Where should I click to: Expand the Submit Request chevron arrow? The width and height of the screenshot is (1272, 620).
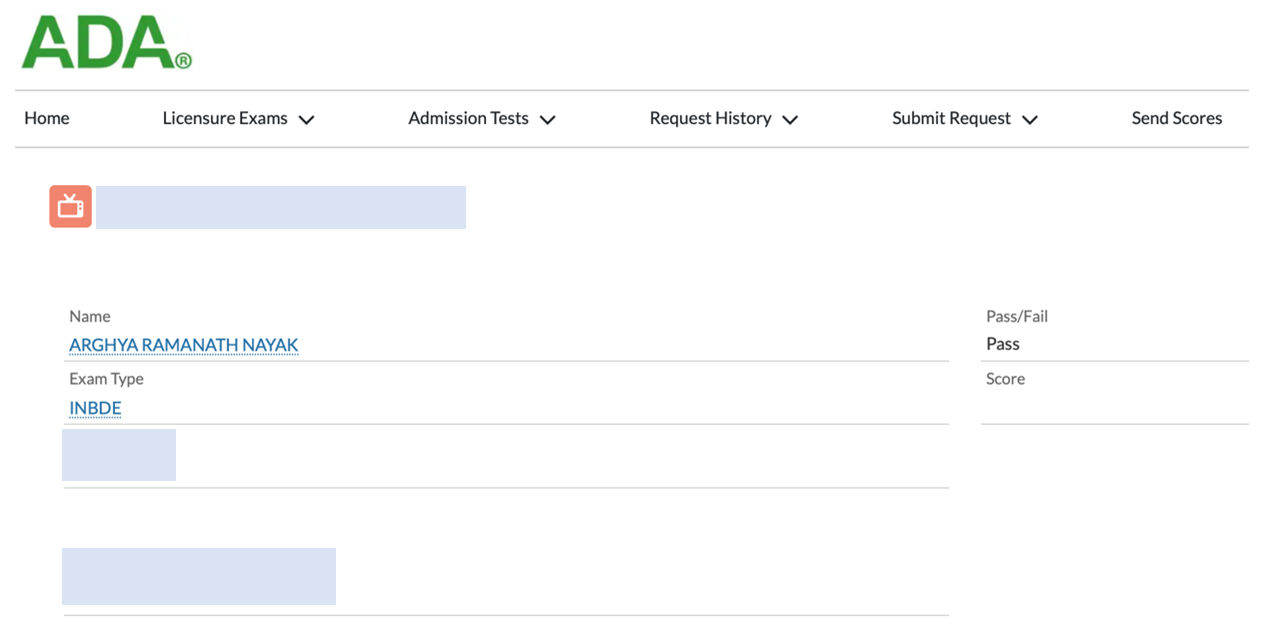(x=1030, y=120)
